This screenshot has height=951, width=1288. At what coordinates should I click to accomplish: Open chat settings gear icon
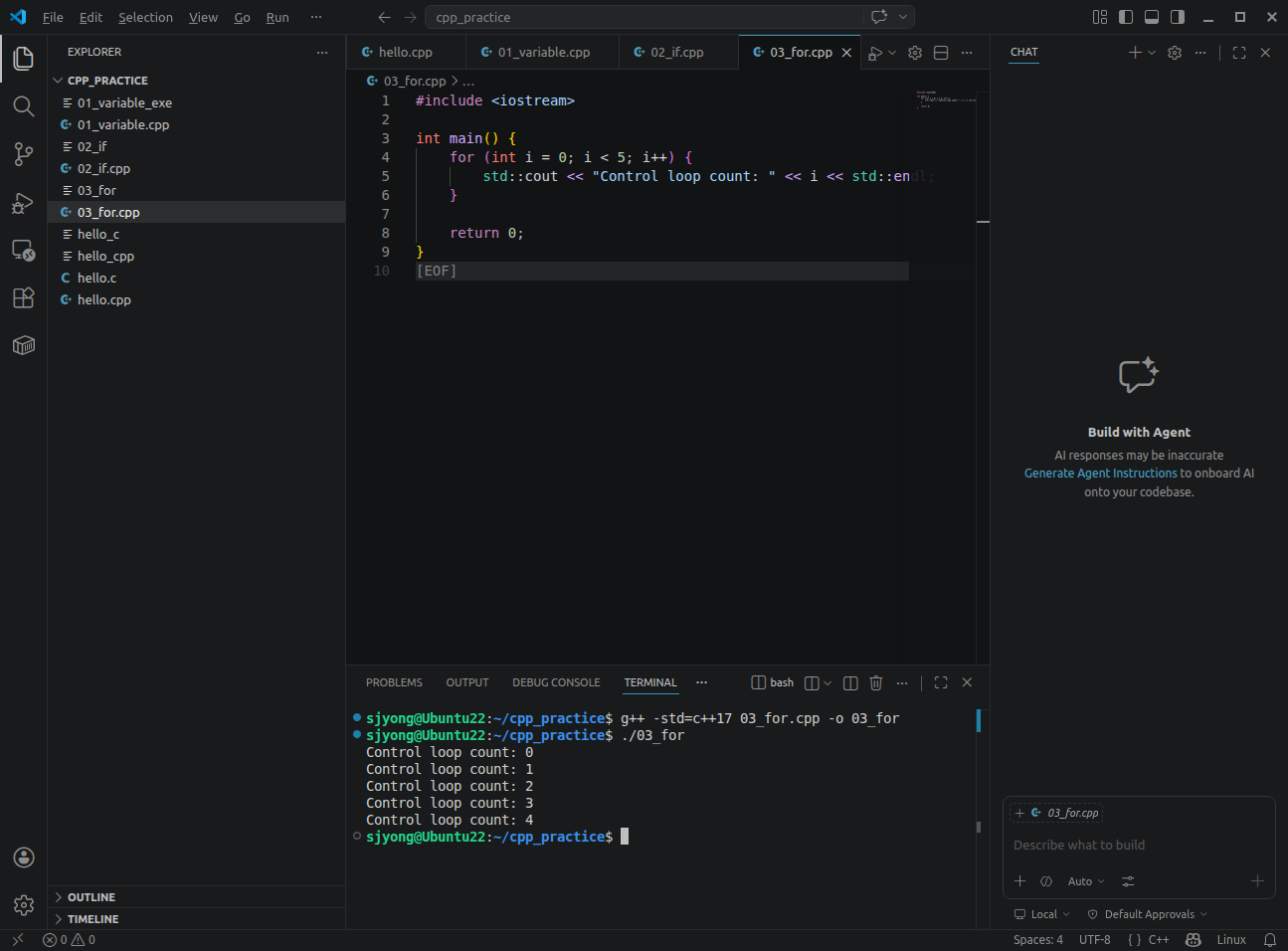(1175, 53)
